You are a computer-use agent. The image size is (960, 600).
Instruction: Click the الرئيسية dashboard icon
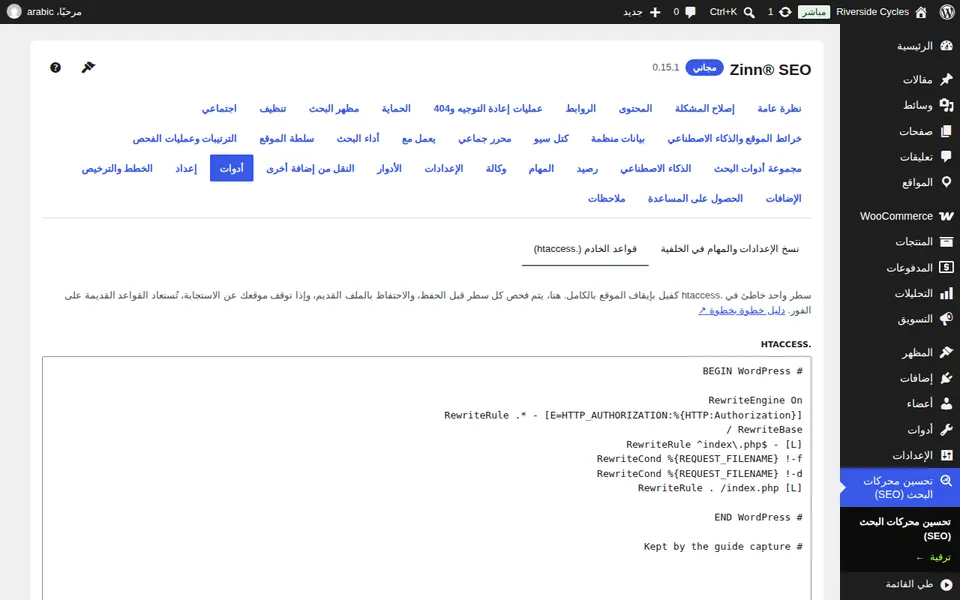[947, 46]
